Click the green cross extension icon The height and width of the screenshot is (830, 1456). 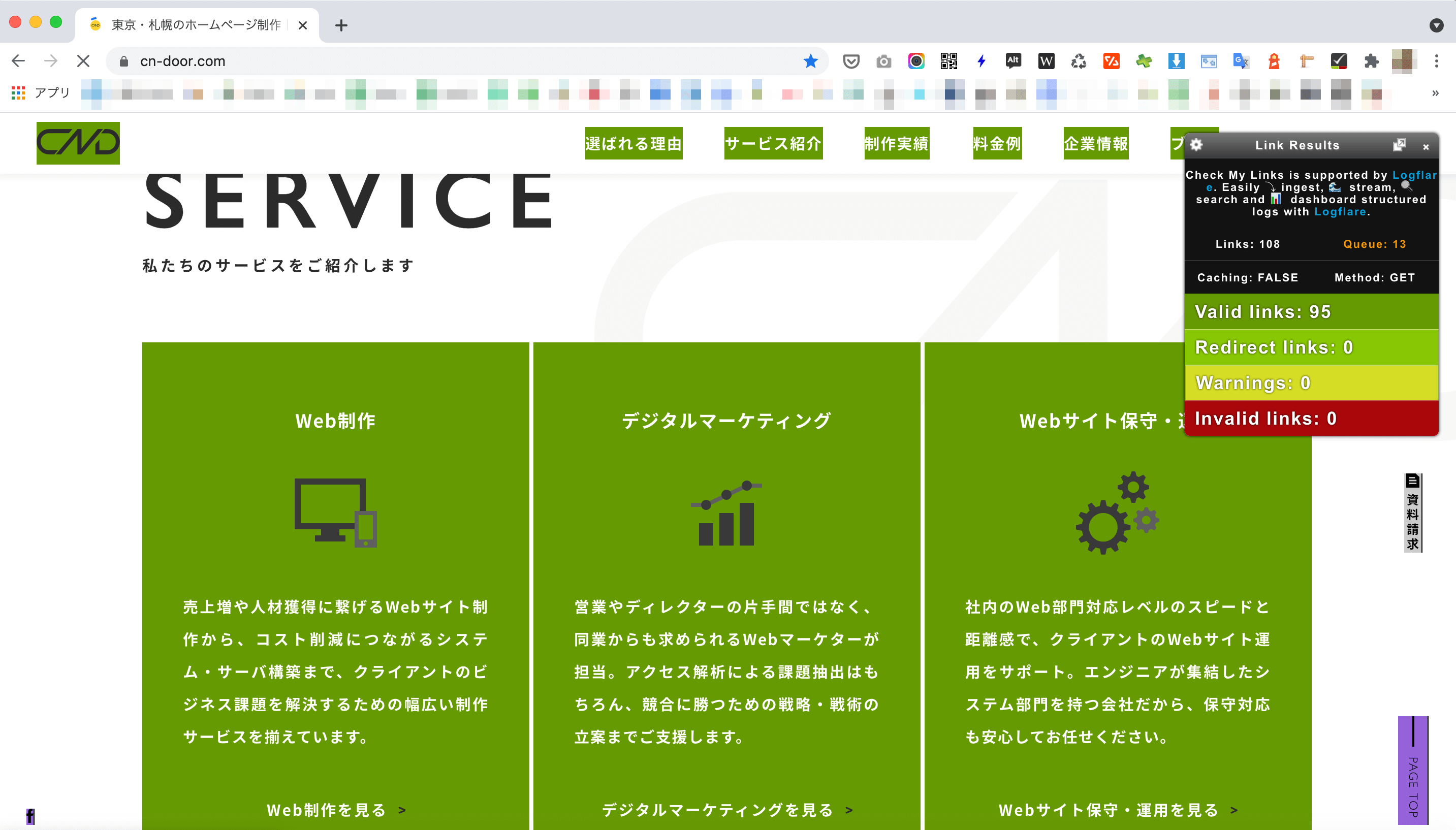(x=1144, y=61)
